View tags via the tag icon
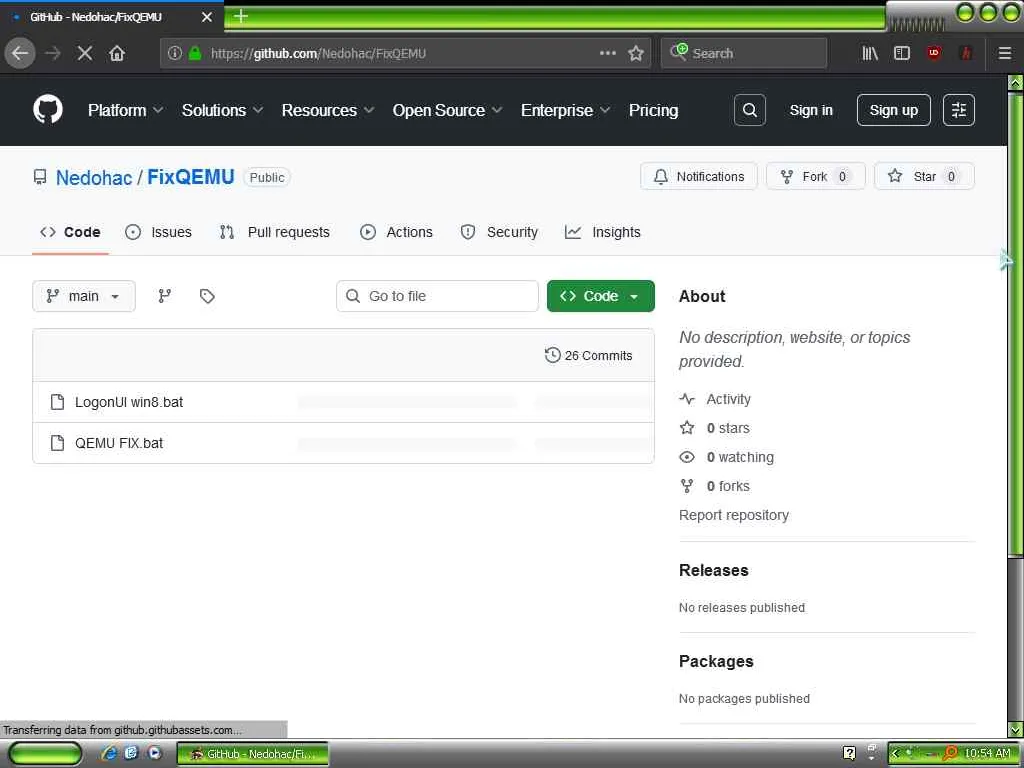The width and height of the screenshot is (1024, 768). click(x=207, y=296)
